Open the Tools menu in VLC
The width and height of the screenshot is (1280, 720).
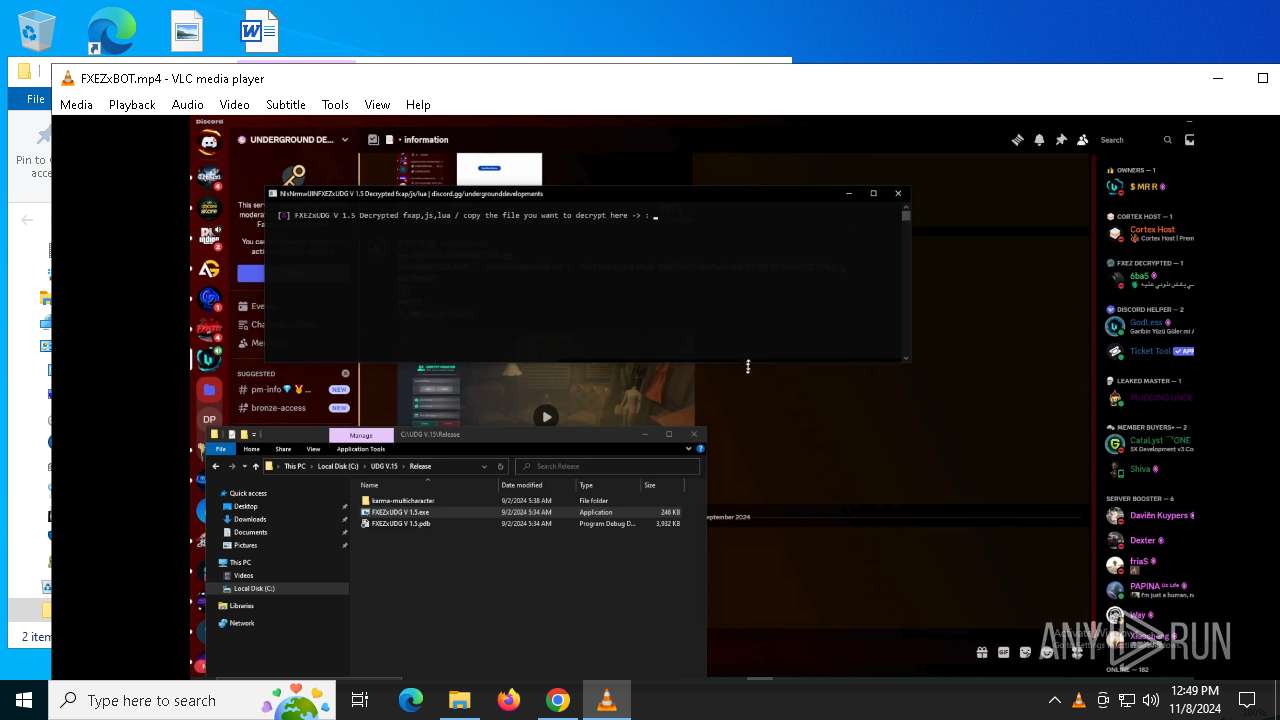point(335,105)
